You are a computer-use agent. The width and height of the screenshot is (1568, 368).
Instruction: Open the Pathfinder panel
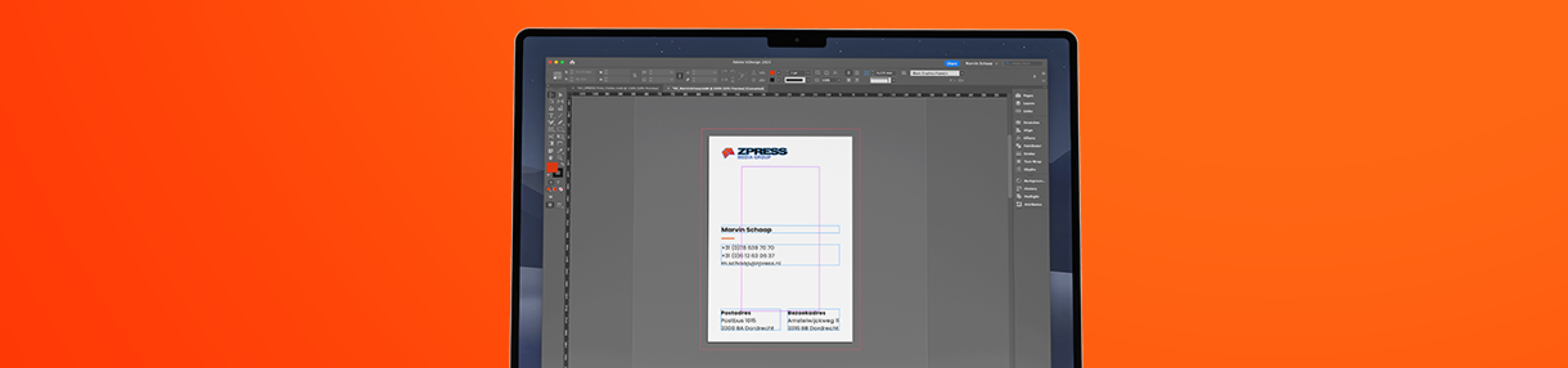point(1031,146)
